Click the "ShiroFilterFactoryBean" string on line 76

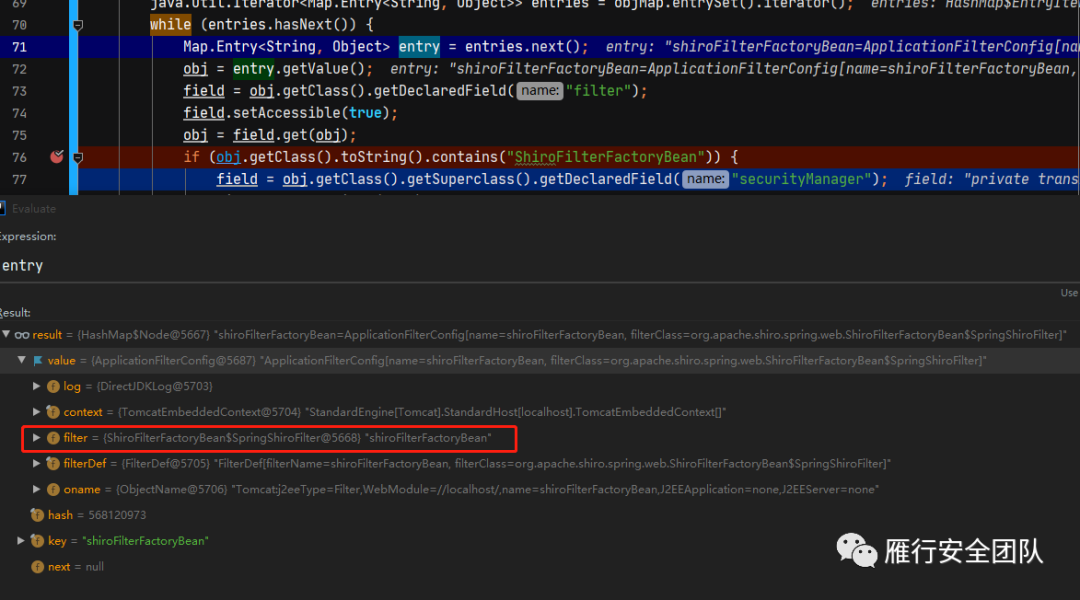(606, 157)
